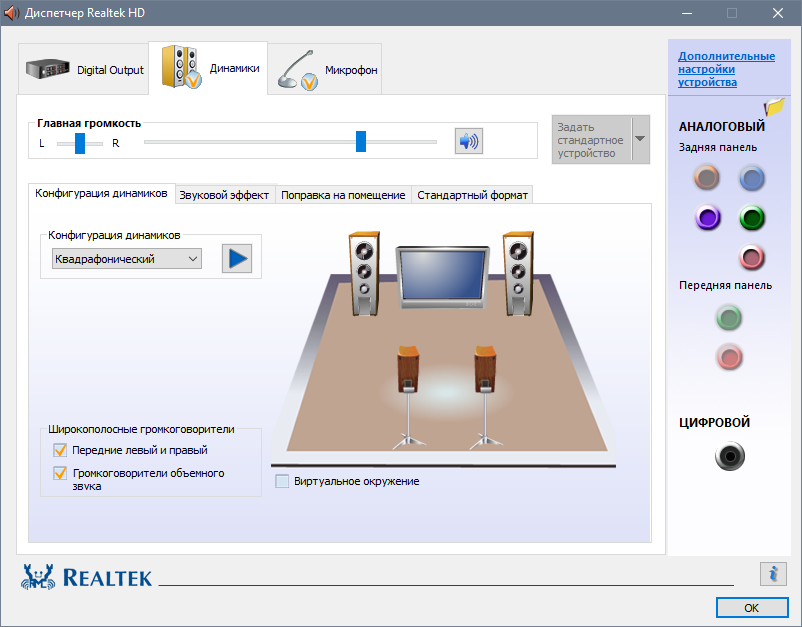Click the title bar speaker icon
Viewport: 802px width, 627px height.
coord(11,13)
